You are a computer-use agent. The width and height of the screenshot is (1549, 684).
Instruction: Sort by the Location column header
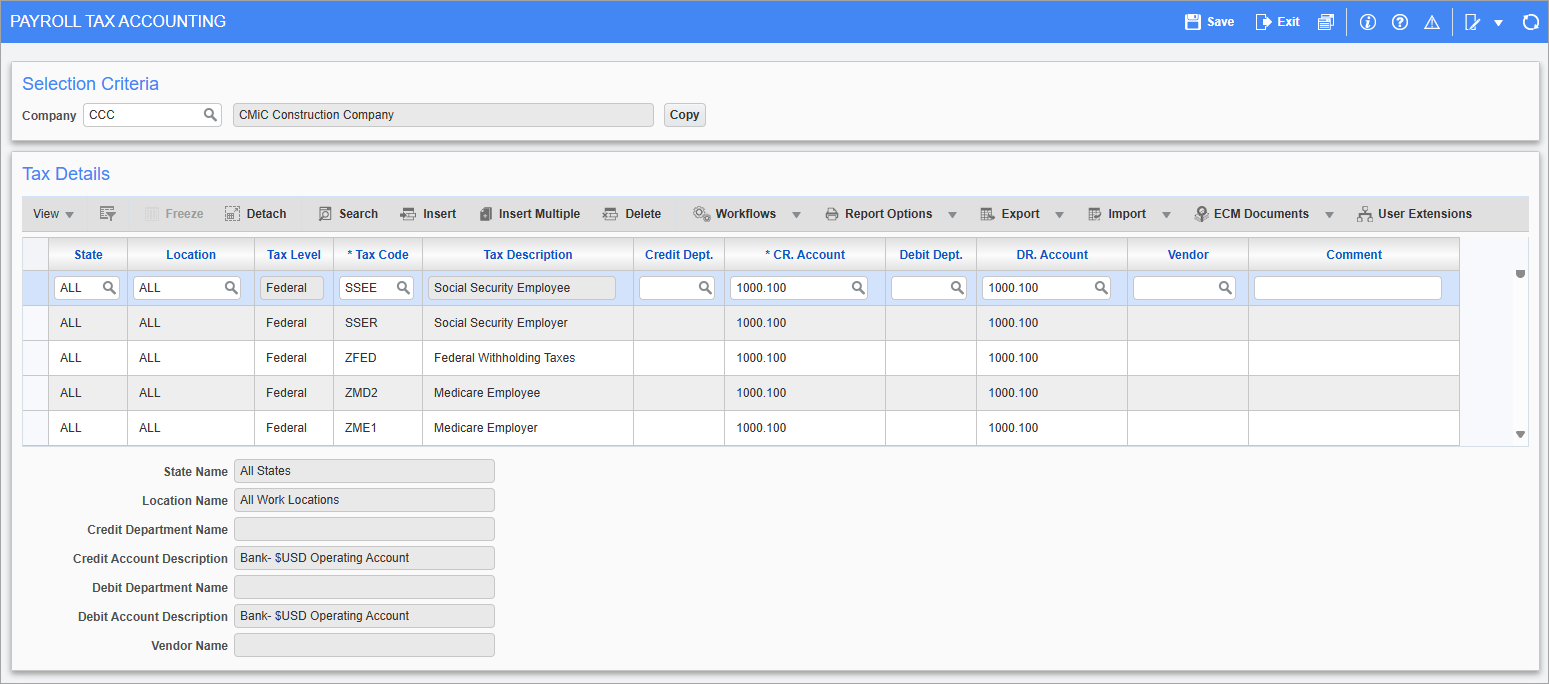[191, 255]
